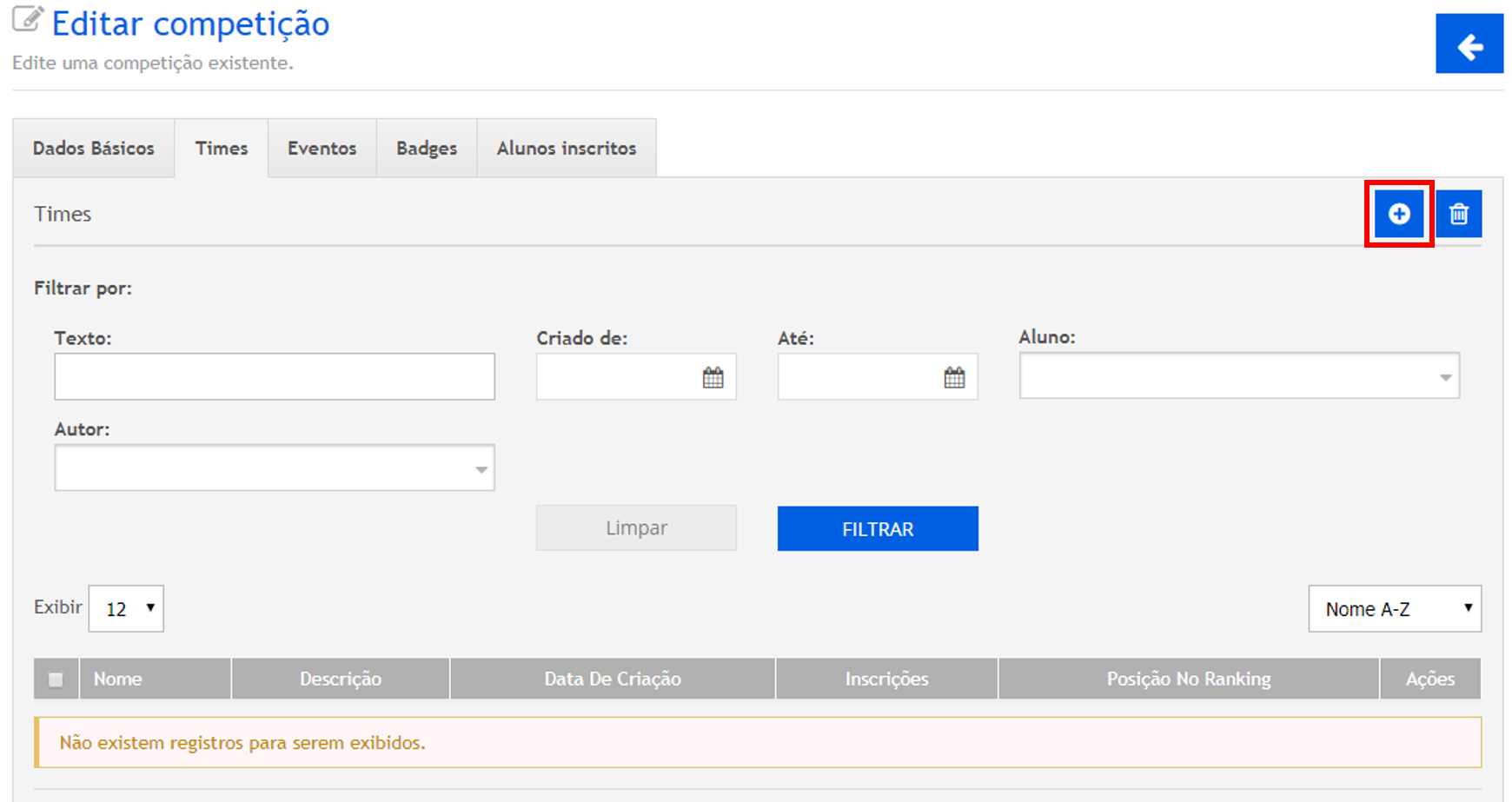Open the 'Nome A-Z' sort dropdown
This screenshot has height=802, width=1512.
1394,609
